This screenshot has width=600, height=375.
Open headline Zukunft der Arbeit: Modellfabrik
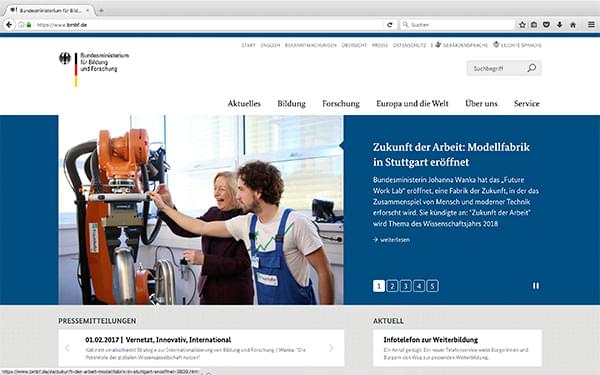(x=452, y=154)
